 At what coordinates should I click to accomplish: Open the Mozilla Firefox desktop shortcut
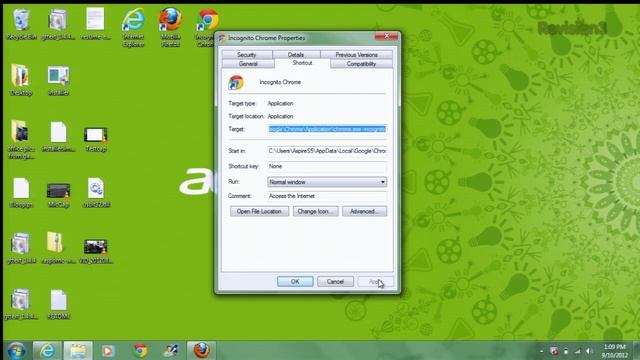coord(170,27)
